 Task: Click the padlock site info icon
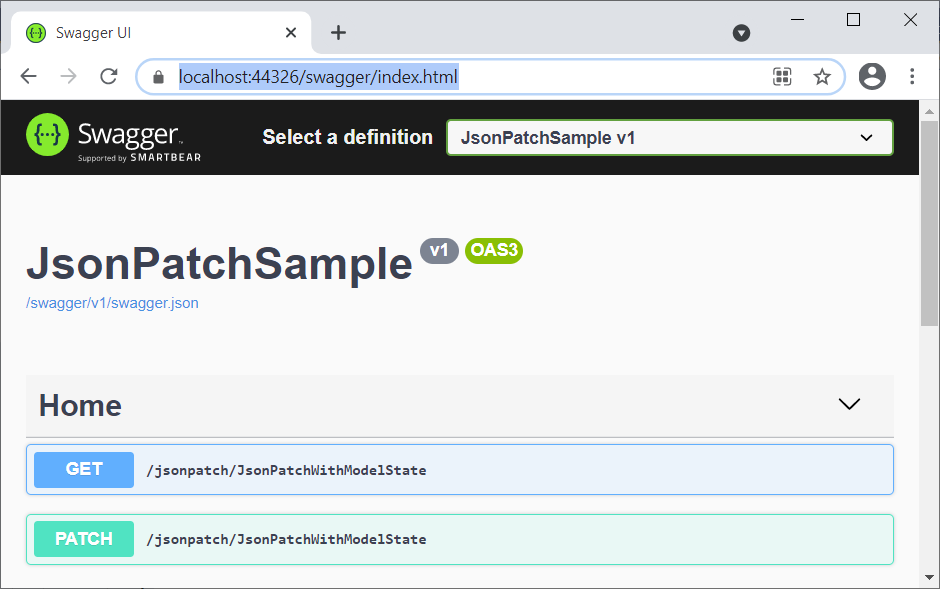(x=158, y=77)
